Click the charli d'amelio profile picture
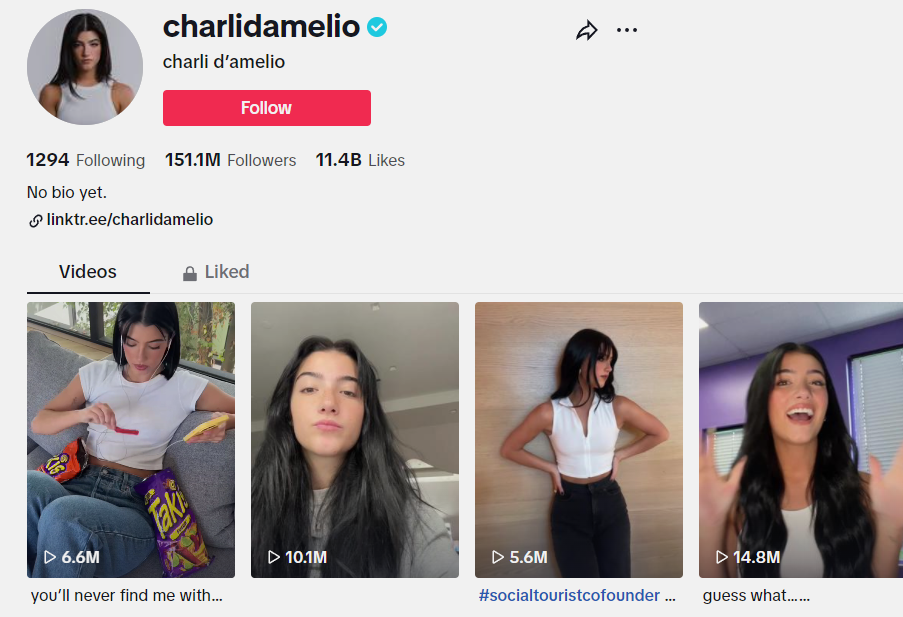This screenshot has height=617, width=903. click(85, 67)
